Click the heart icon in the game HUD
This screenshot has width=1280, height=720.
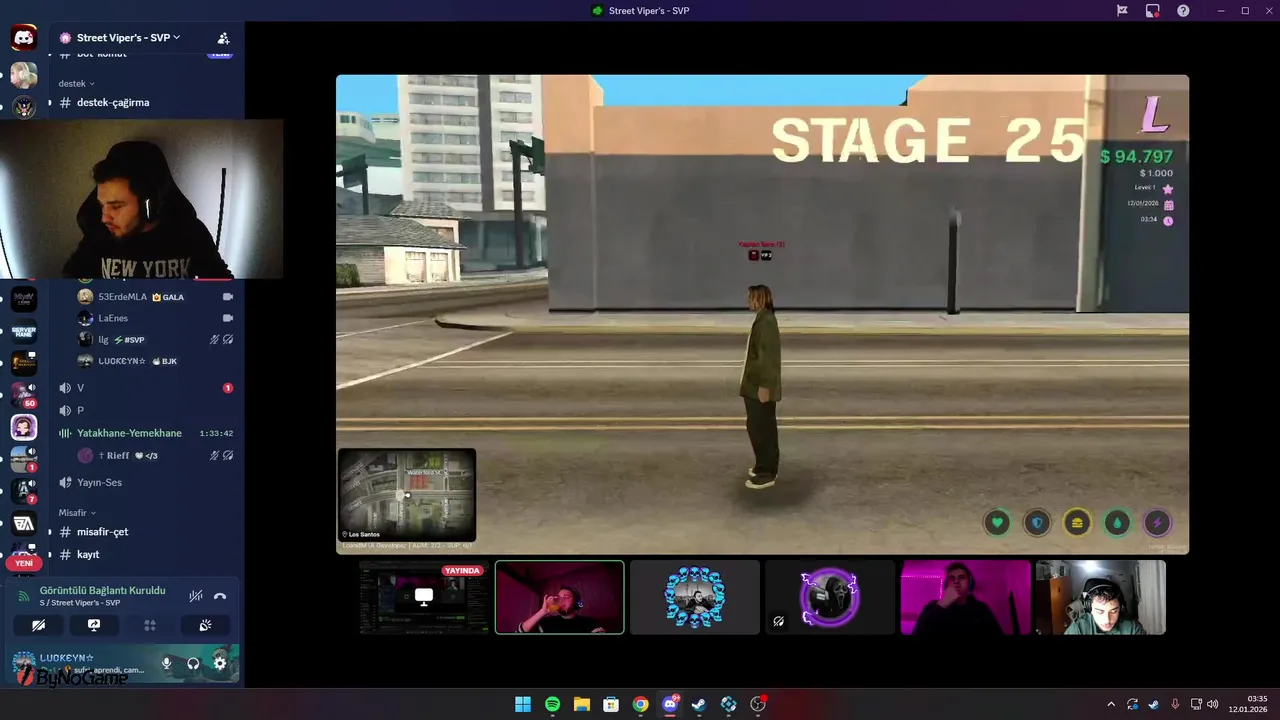[x=997, y=522]
